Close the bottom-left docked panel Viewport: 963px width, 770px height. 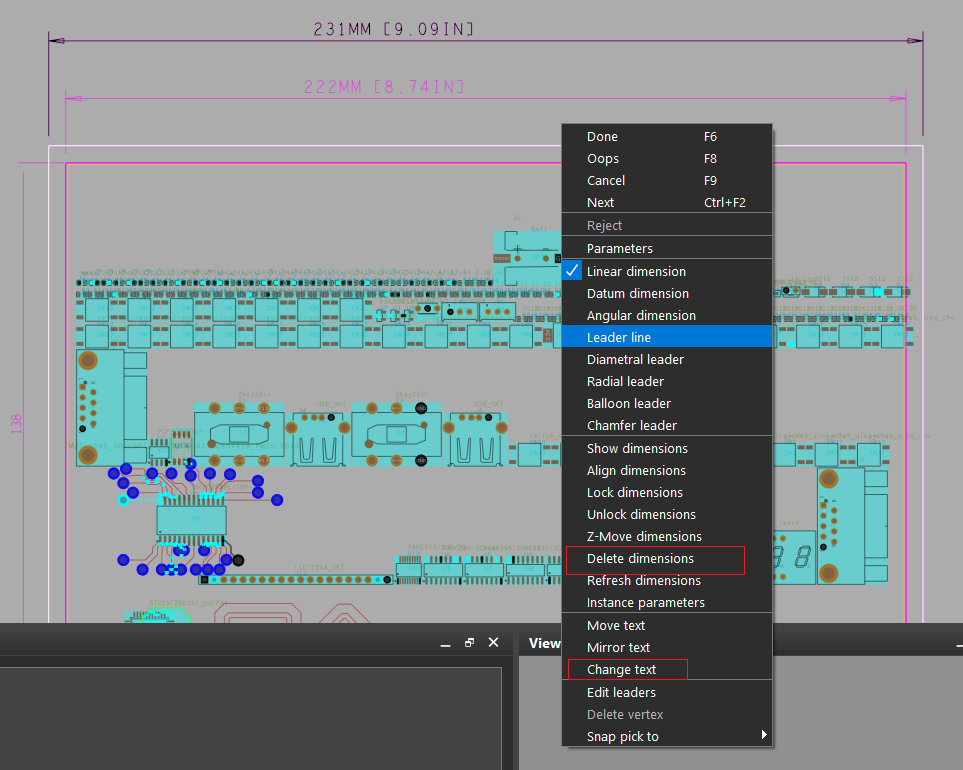pos(493,643)
